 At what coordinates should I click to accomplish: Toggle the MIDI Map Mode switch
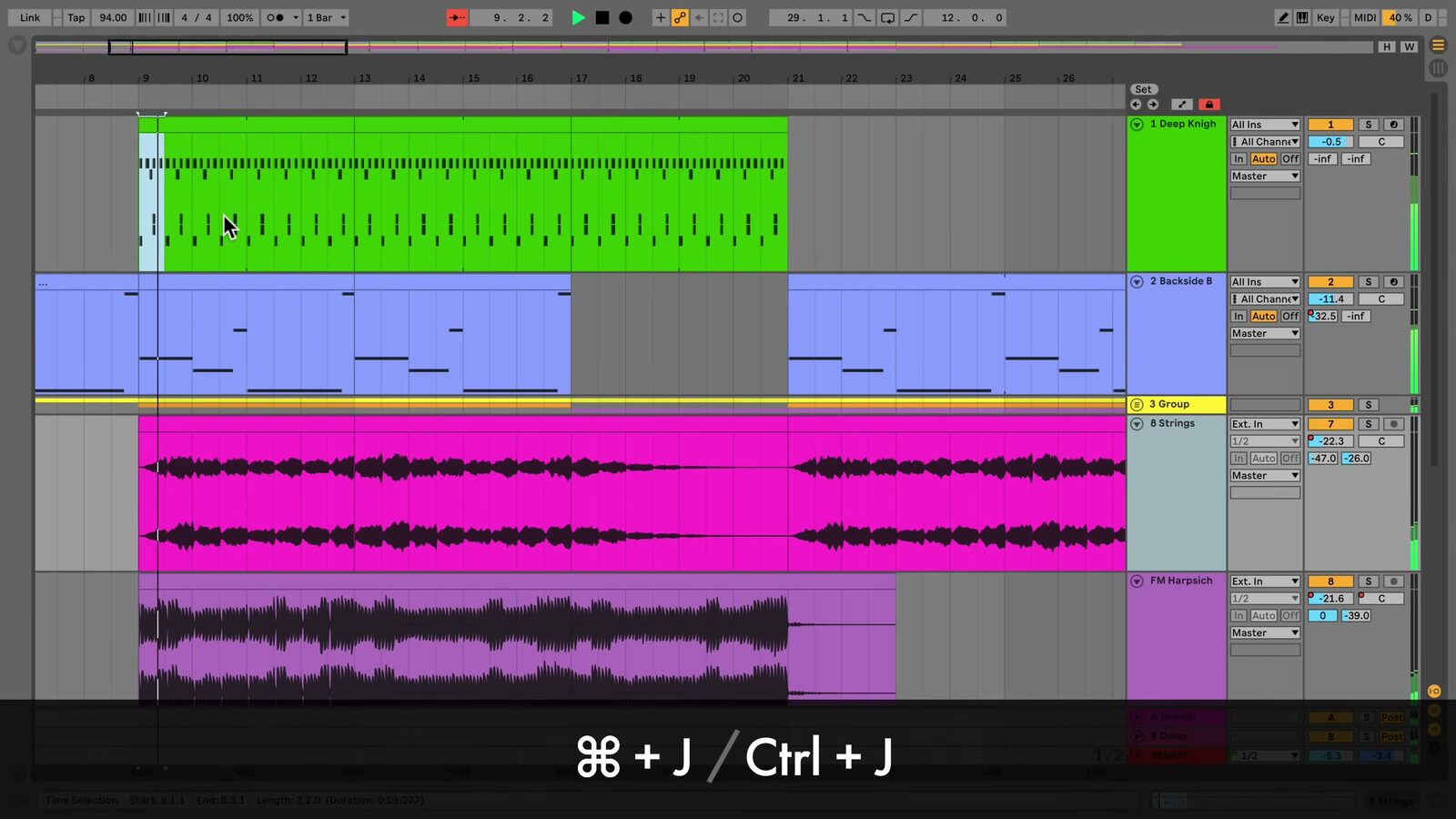point(1364,17)
